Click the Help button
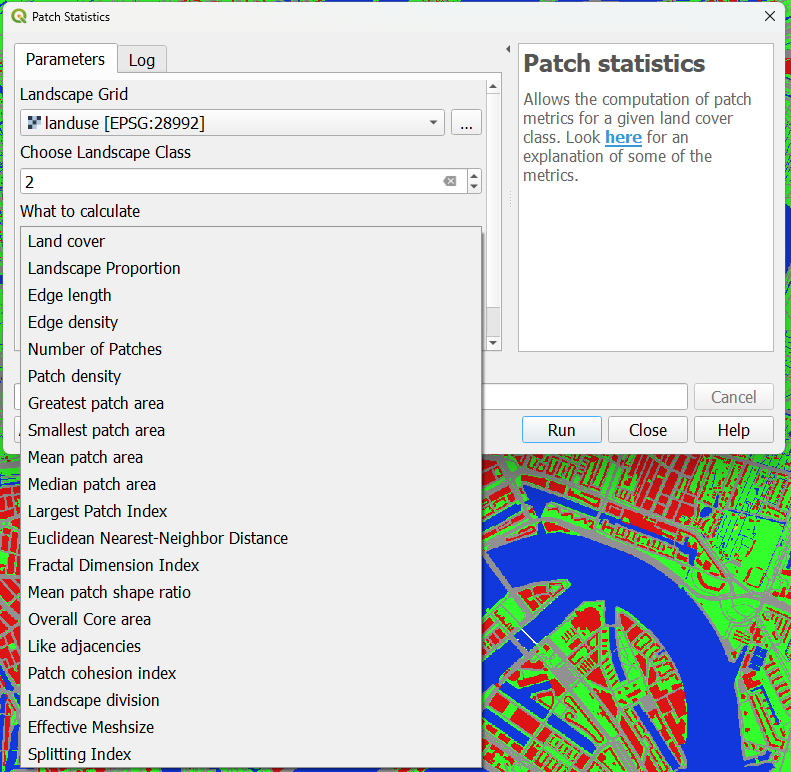 (734, 430)
